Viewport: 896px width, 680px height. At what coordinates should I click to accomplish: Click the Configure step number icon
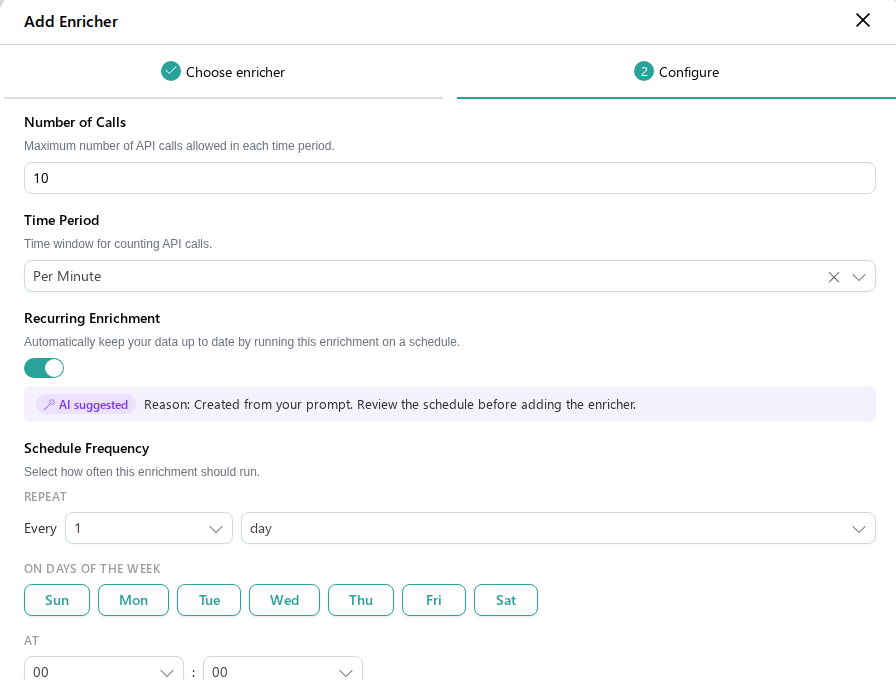pyautogui.click(x=643, y=71)
